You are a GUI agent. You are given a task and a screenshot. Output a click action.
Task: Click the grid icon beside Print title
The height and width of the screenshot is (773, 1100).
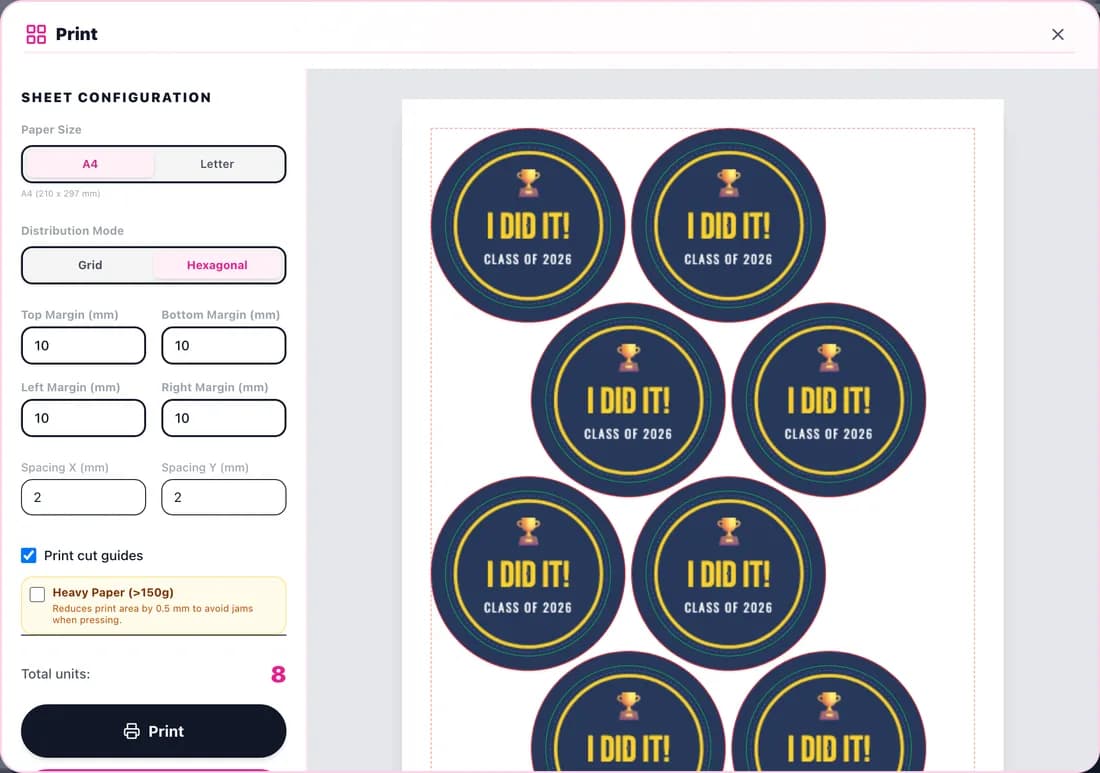pyautogui.click(x=36, y=34)
